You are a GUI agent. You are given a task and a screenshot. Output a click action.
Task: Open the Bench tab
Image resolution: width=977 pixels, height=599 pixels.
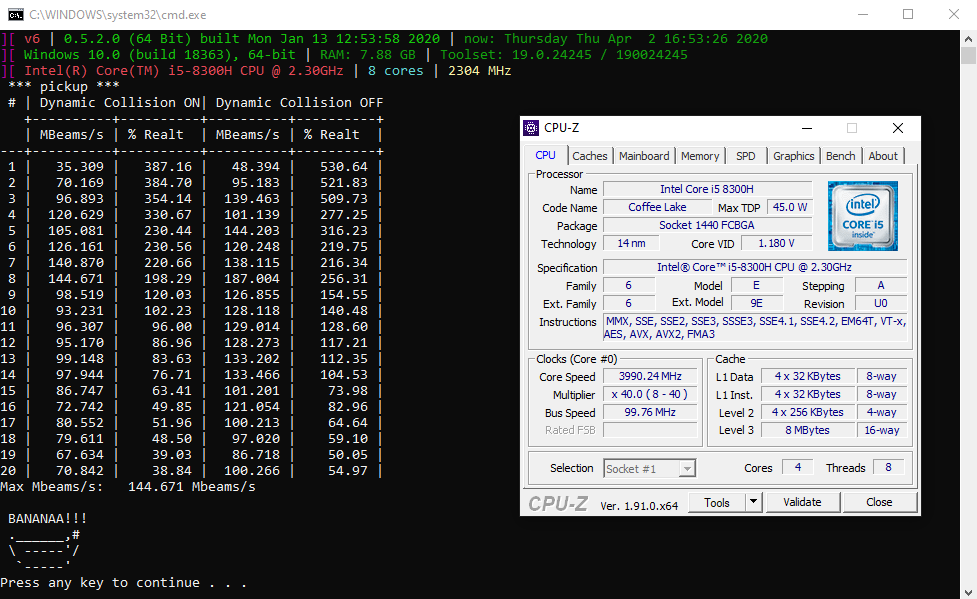point(841,156)
